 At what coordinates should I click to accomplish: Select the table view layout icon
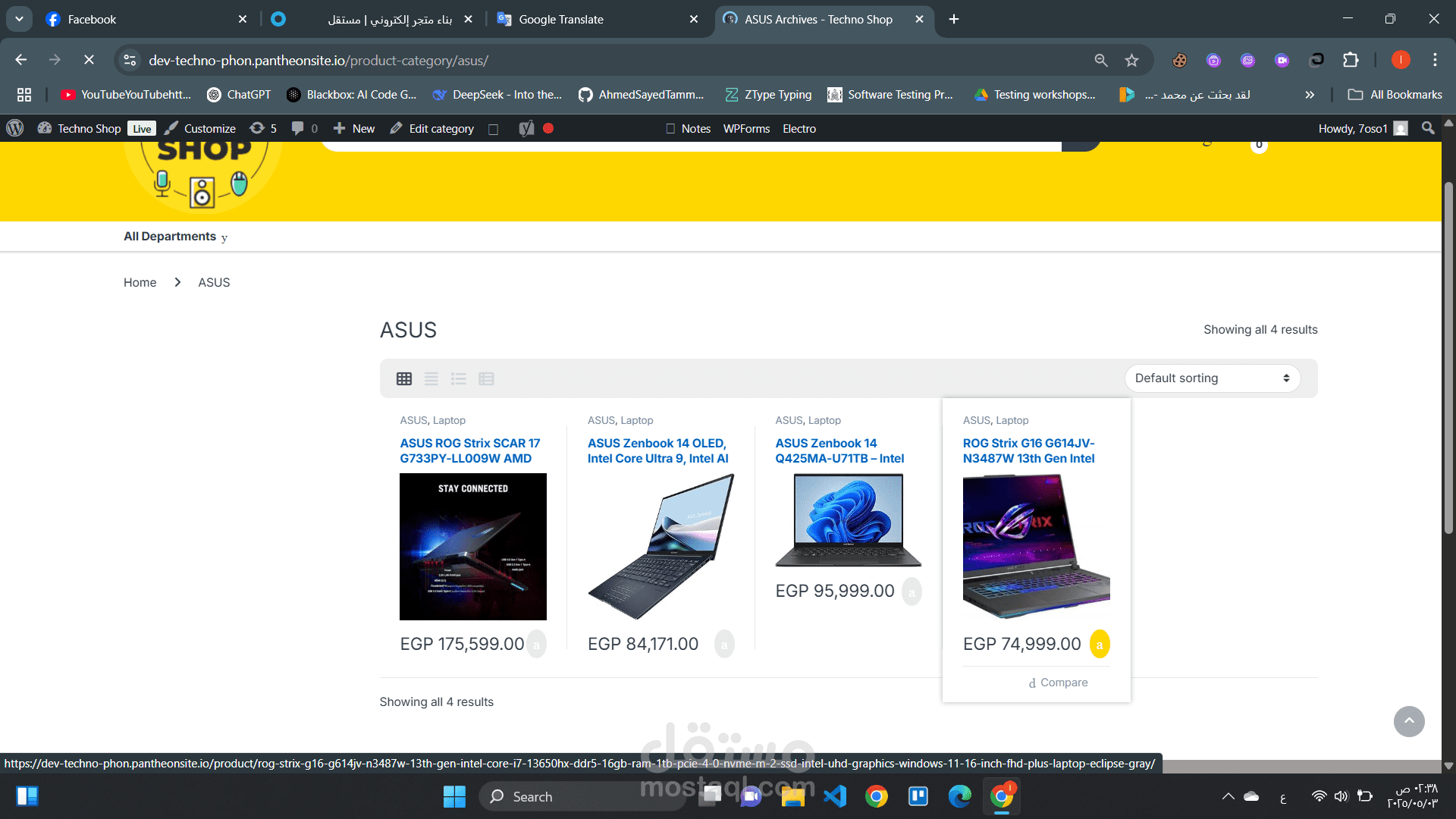pos(486,378)
